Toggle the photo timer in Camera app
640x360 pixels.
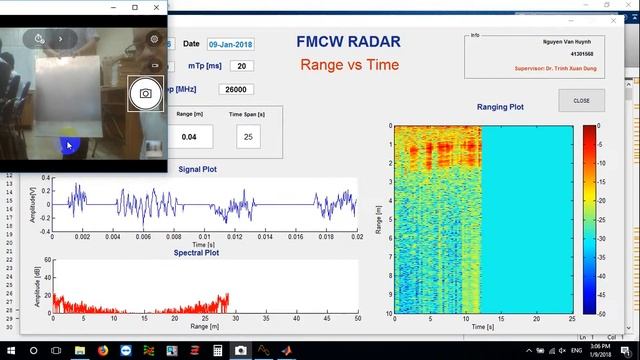coord(39,39)
